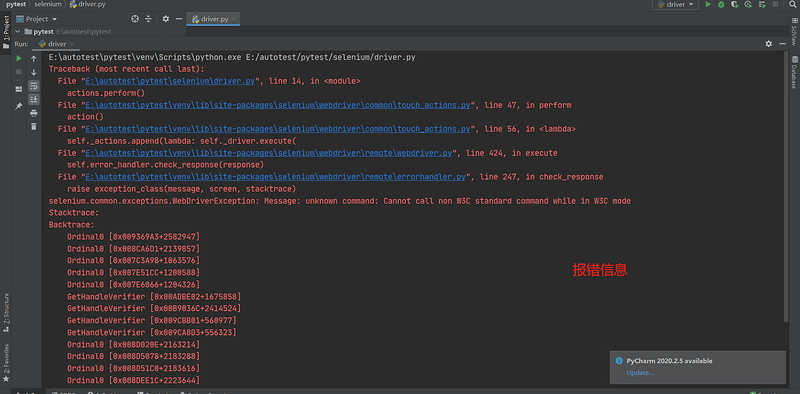
Task: Open the remote\webdriver.py traceback link
Action: [268, 153]
